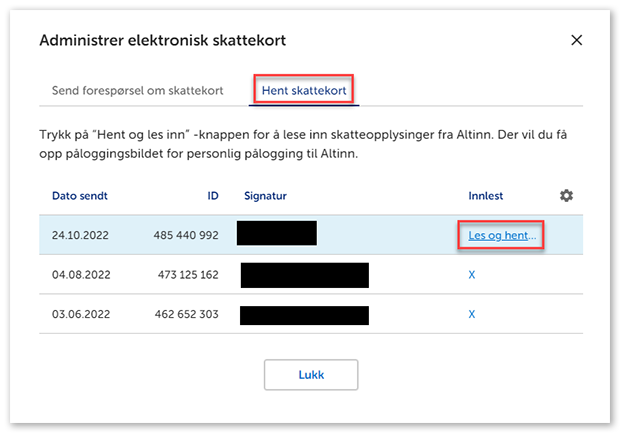The height and width of the screenshot is (433, 620).
Task: Click ID cell 462 652 303
Action: coord(186,314)
